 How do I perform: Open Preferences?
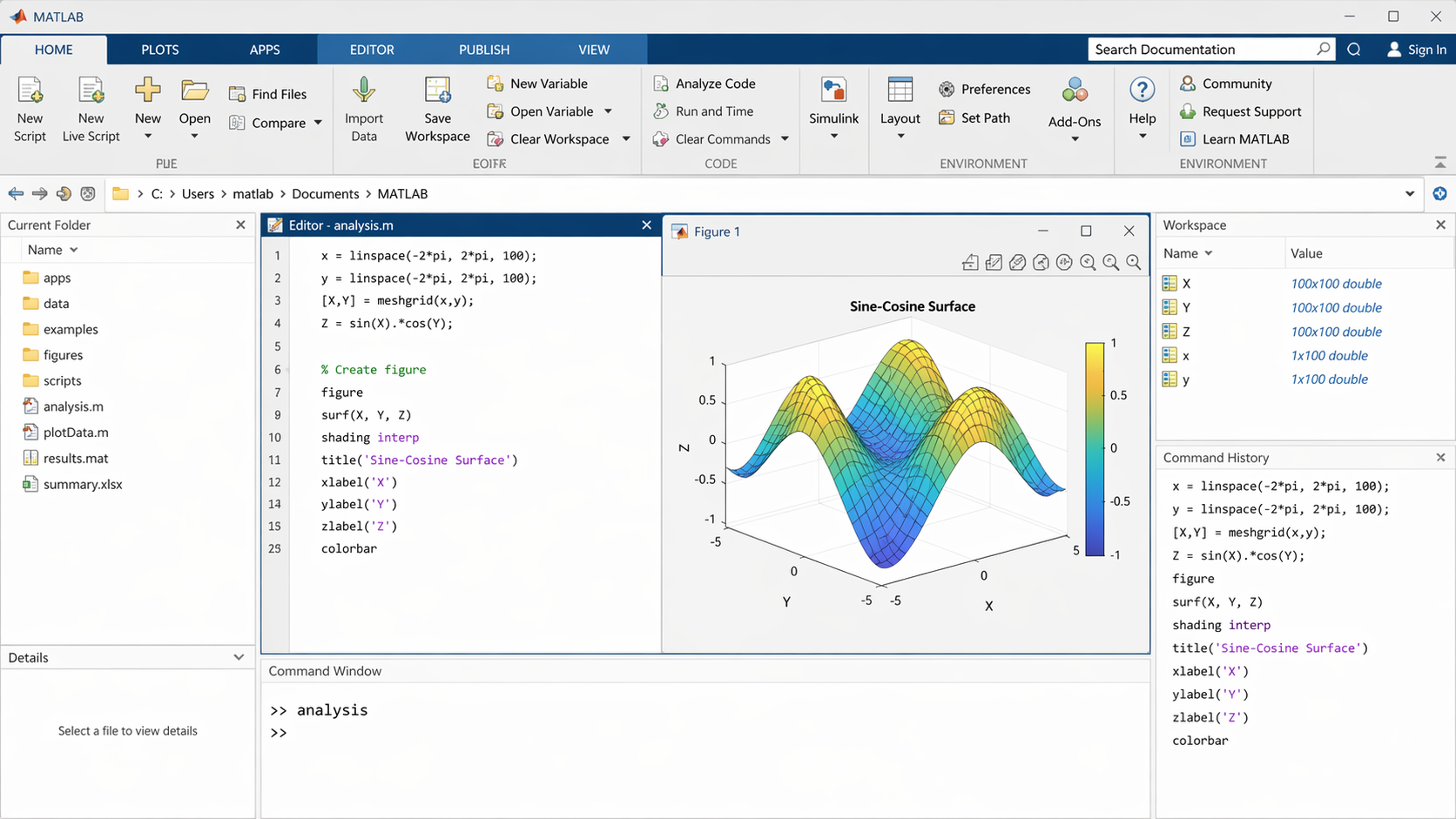coord(985,89)
